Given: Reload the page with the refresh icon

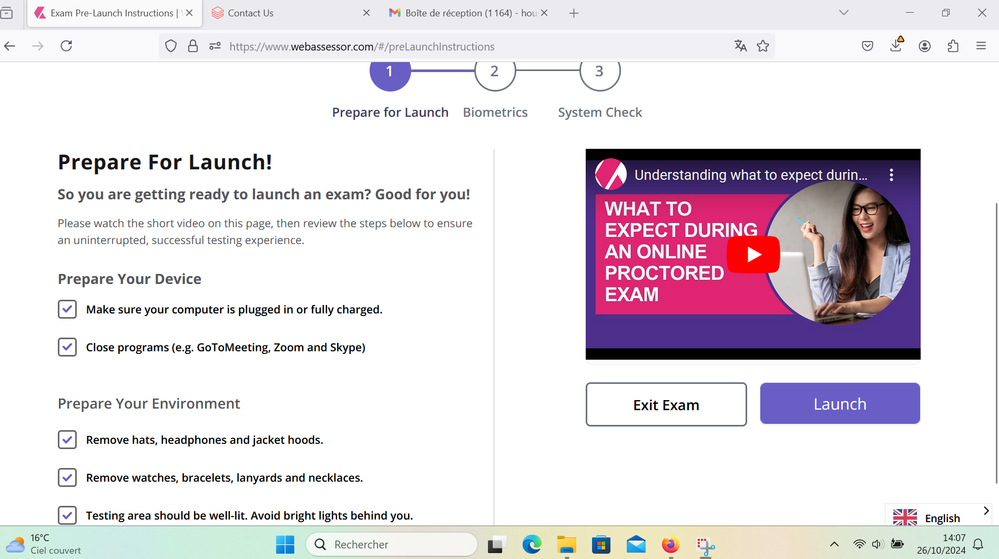Looking at the screenshot, I should click(66, 46).
